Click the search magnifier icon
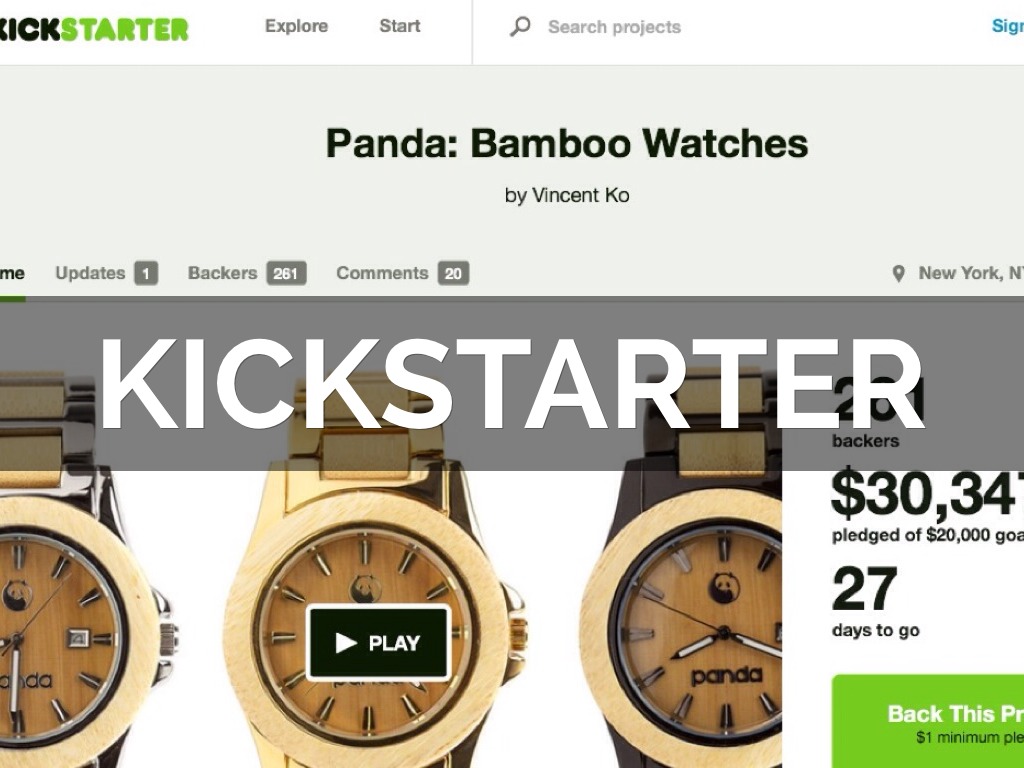 pyautogui.click(x=520, y=27)
